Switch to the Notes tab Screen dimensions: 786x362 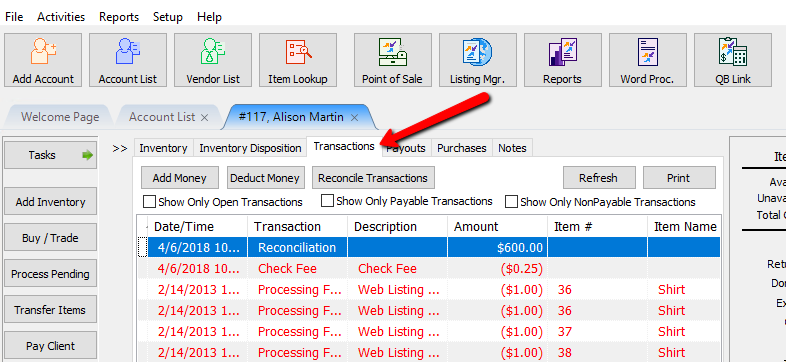pyautogui.click(x=512, y=148)
